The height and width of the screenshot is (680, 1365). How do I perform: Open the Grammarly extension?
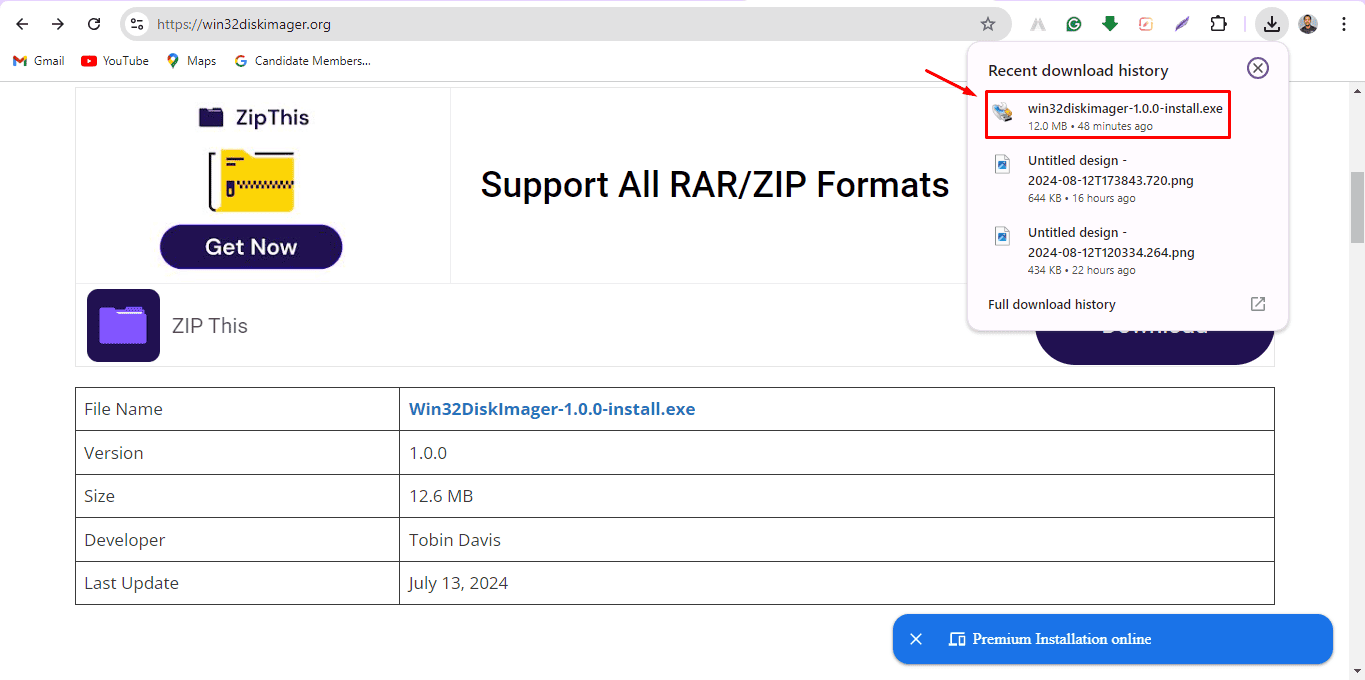(x=1074, y=24)
